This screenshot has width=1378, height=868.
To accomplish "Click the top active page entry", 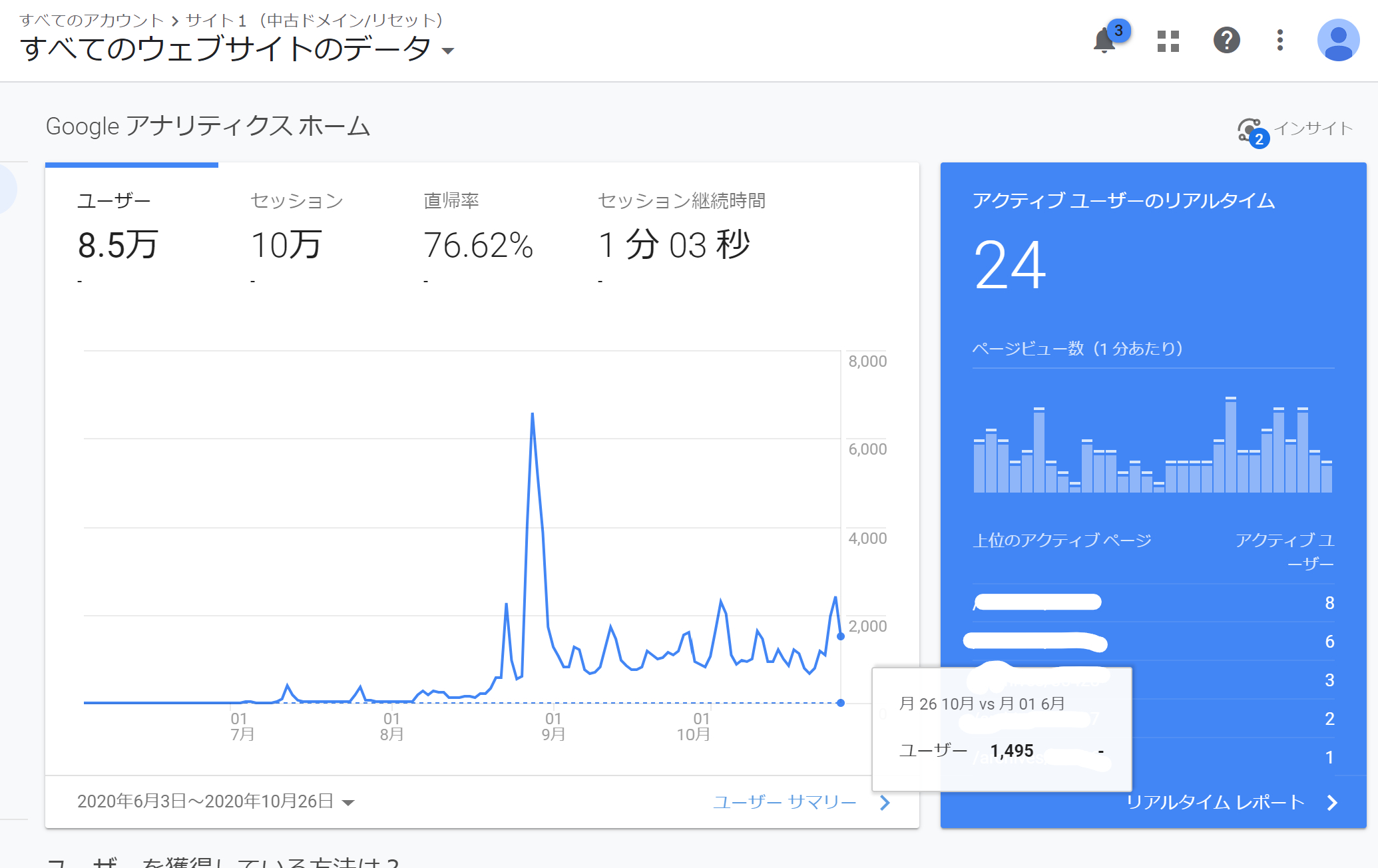I will (x=1036, y=601).
